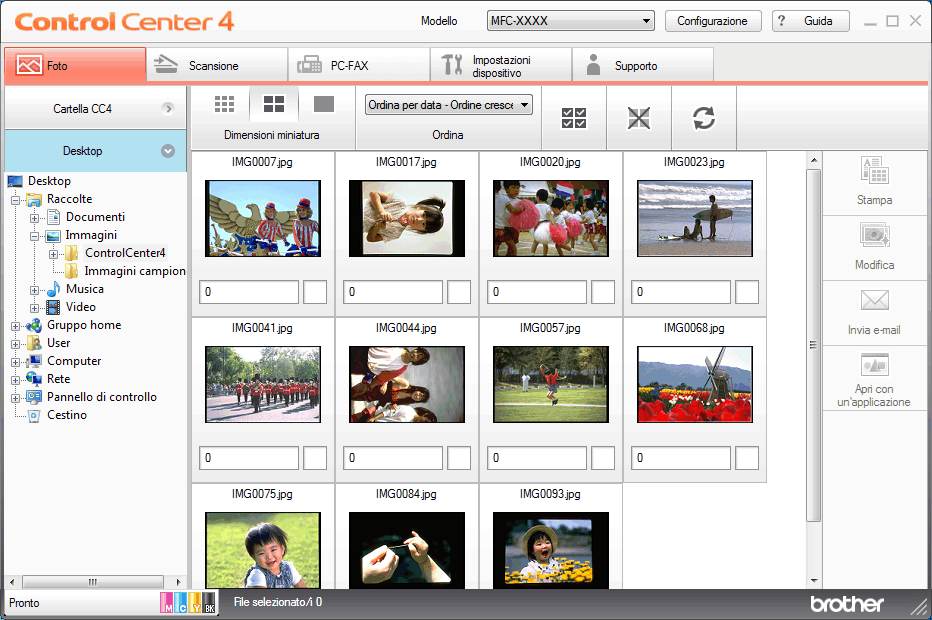Check the box for IMG0023.jpg
Viewport: 932px width, 620px height.
point(747,292)
